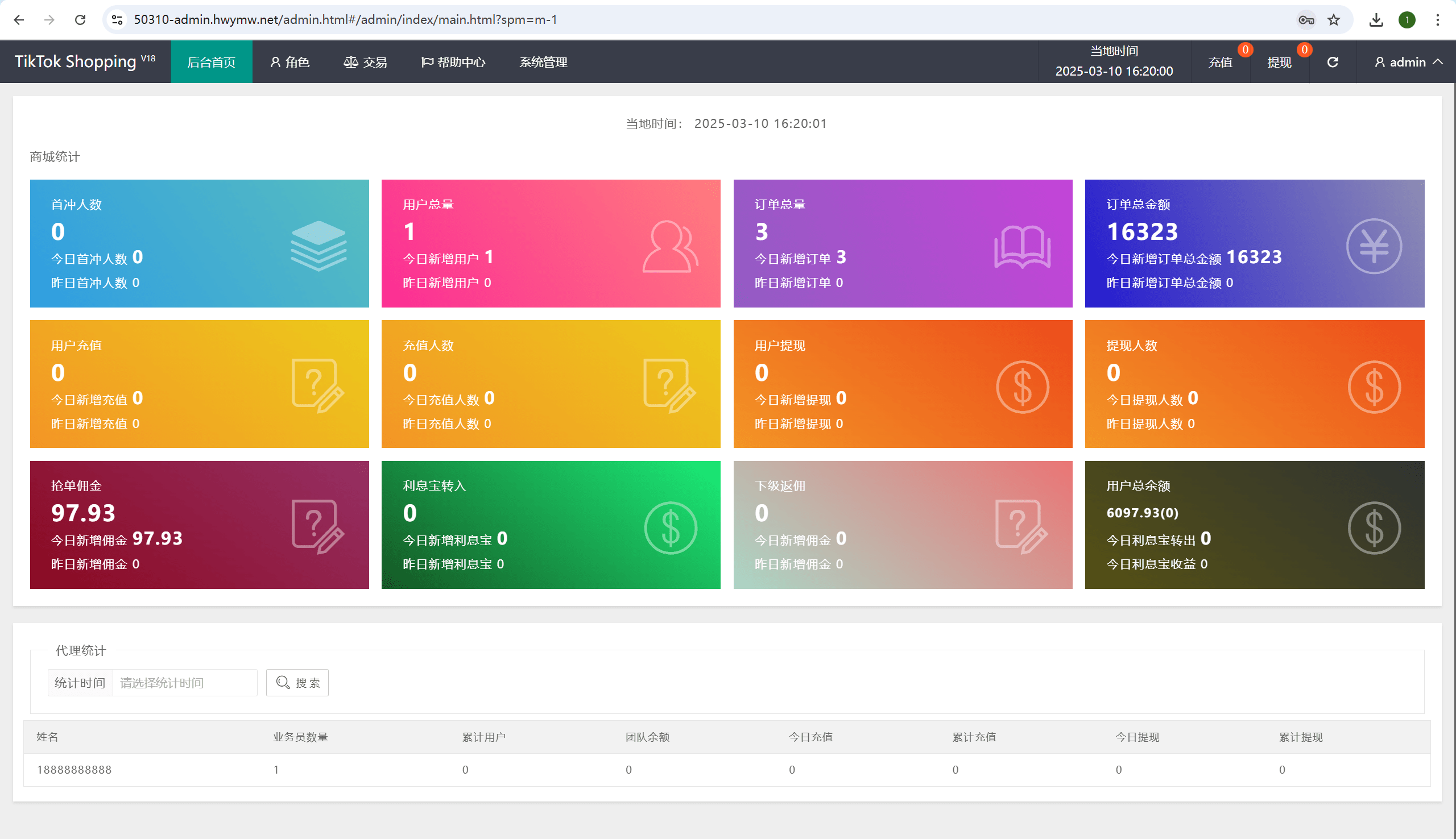The image size is (1456, 839).
Task: Click the browser forward arrow
Action: tap(50, 19)
